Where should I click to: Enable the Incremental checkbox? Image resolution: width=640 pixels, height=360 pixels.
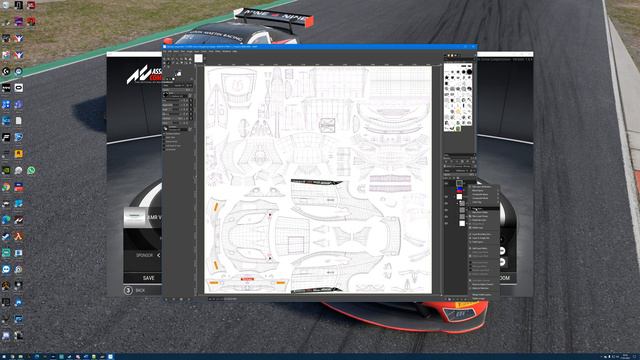click(164, 149)
